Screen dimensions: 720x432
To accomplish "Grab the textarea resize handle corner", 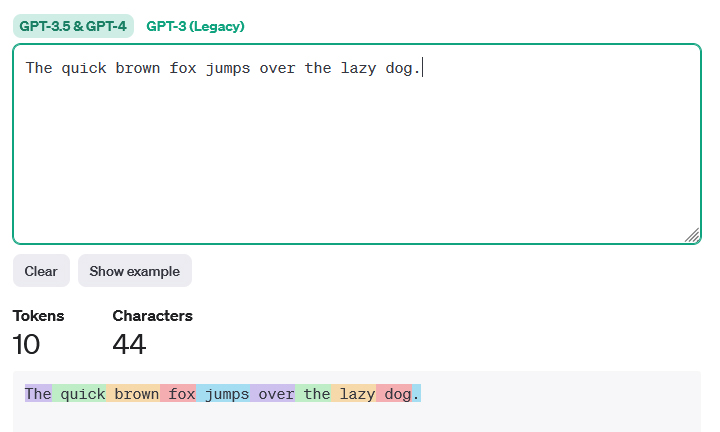I will click(692, 235).
